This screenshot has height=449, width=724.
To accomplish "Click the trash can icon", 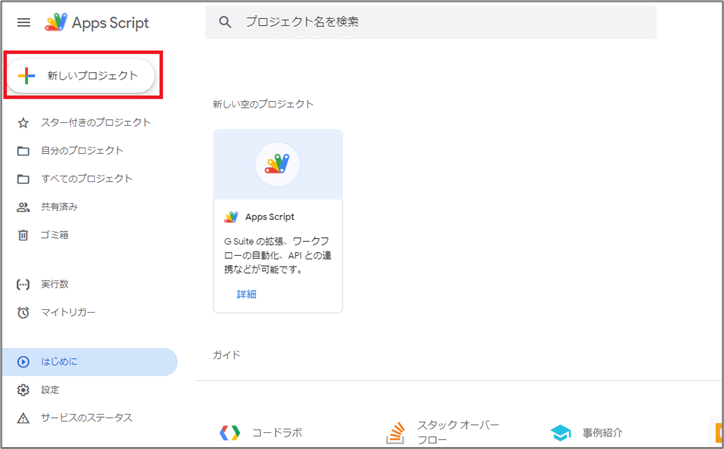I will pos(23,236).
